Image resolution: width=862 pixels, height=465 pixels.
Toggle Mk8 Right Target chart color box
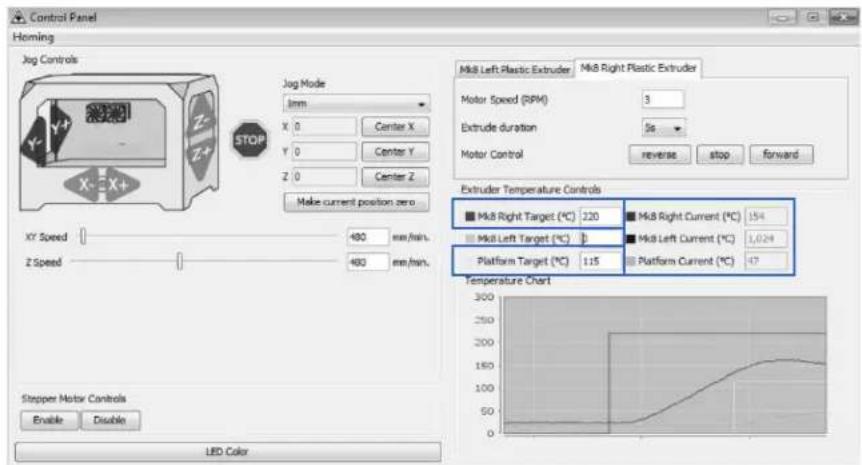tap(469, 217)
